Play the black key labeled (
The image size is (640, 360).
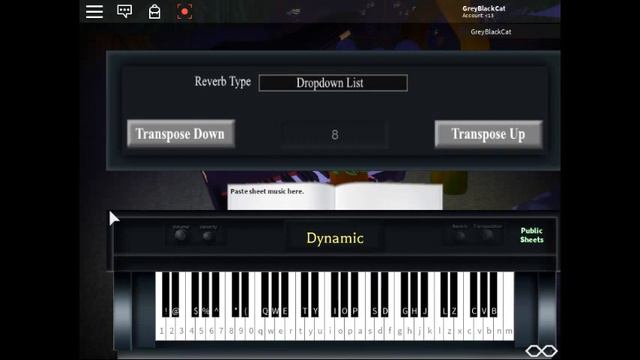coord(245,294)
